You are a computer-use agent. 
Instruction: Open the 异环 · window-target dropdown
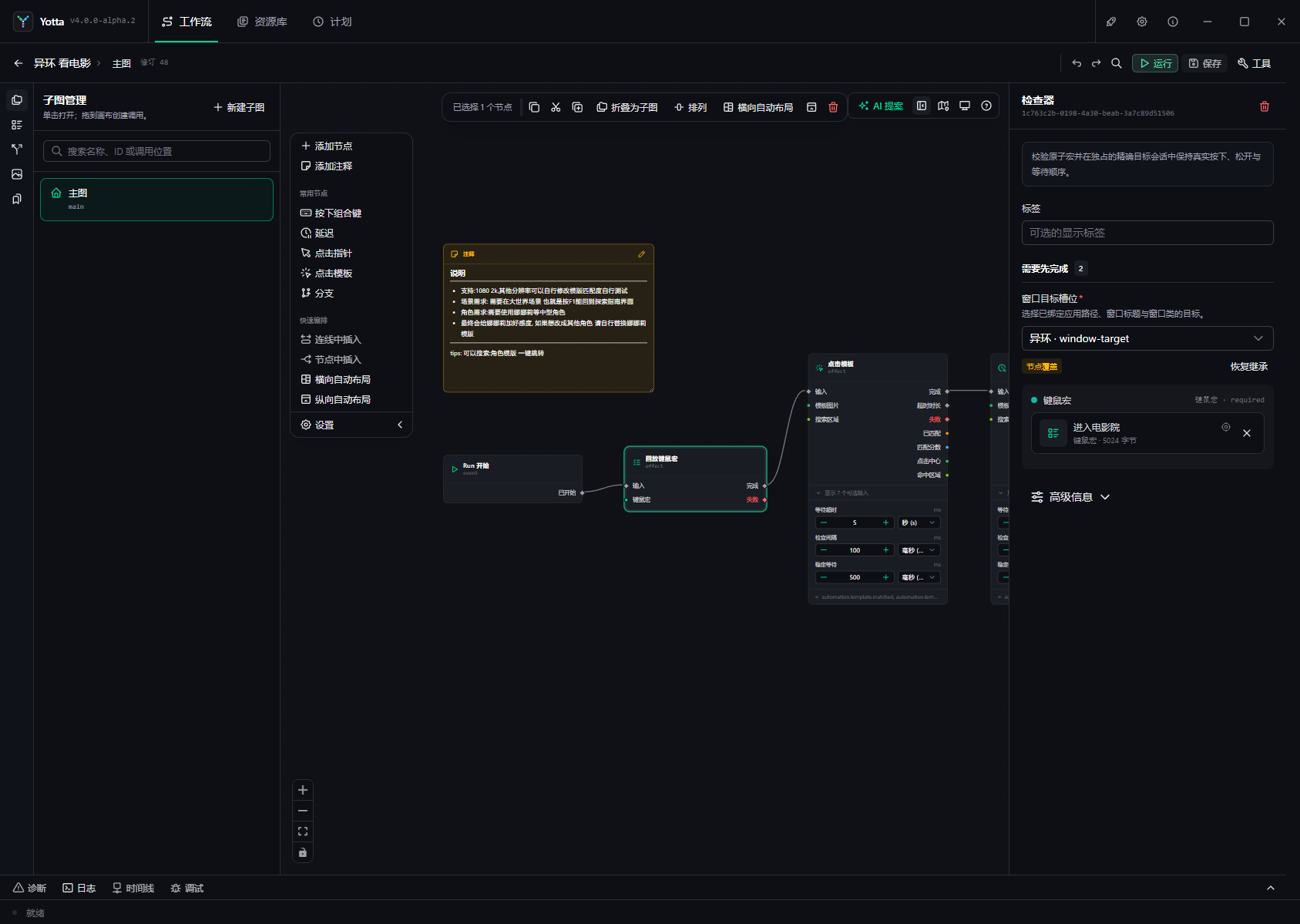point(1147,338)
